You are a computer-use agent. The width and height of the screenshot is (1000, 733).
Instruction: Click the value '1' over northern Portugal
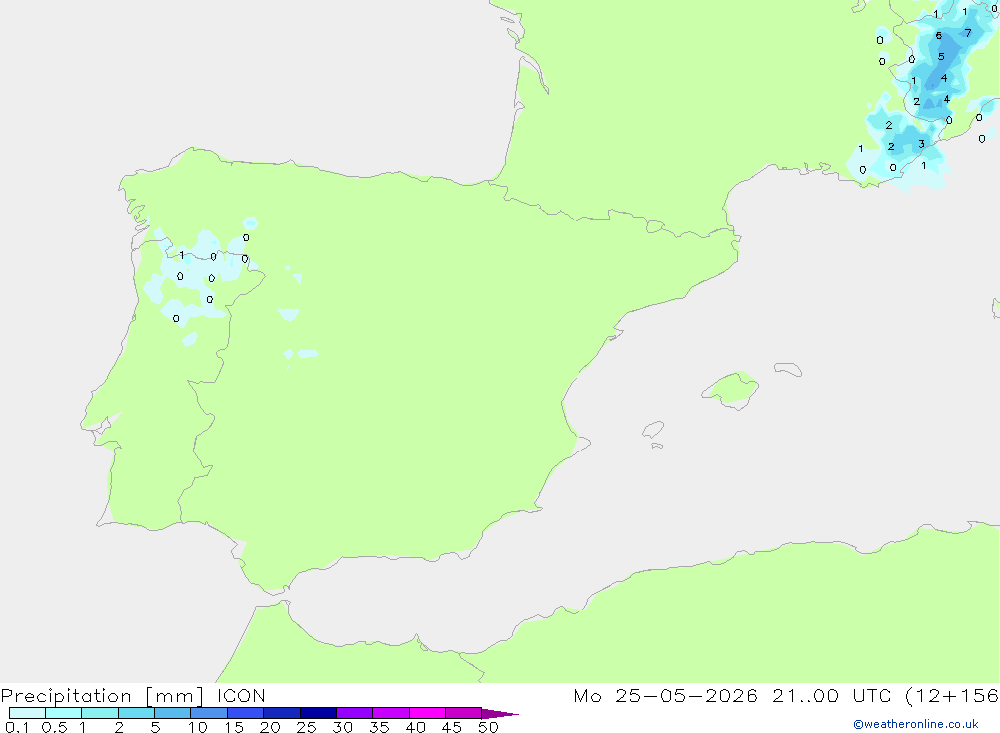tap(182, 255)
